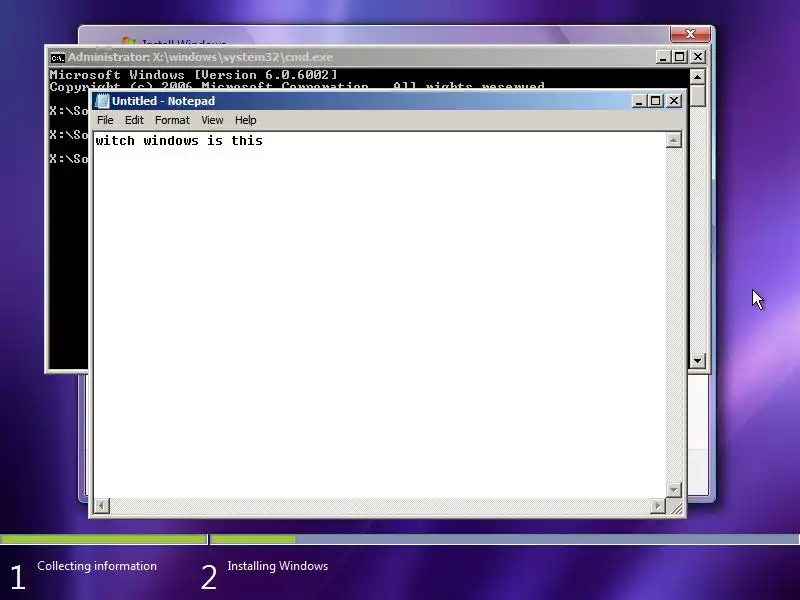
Task: Minimize the Notepad window
Action: 639,101
